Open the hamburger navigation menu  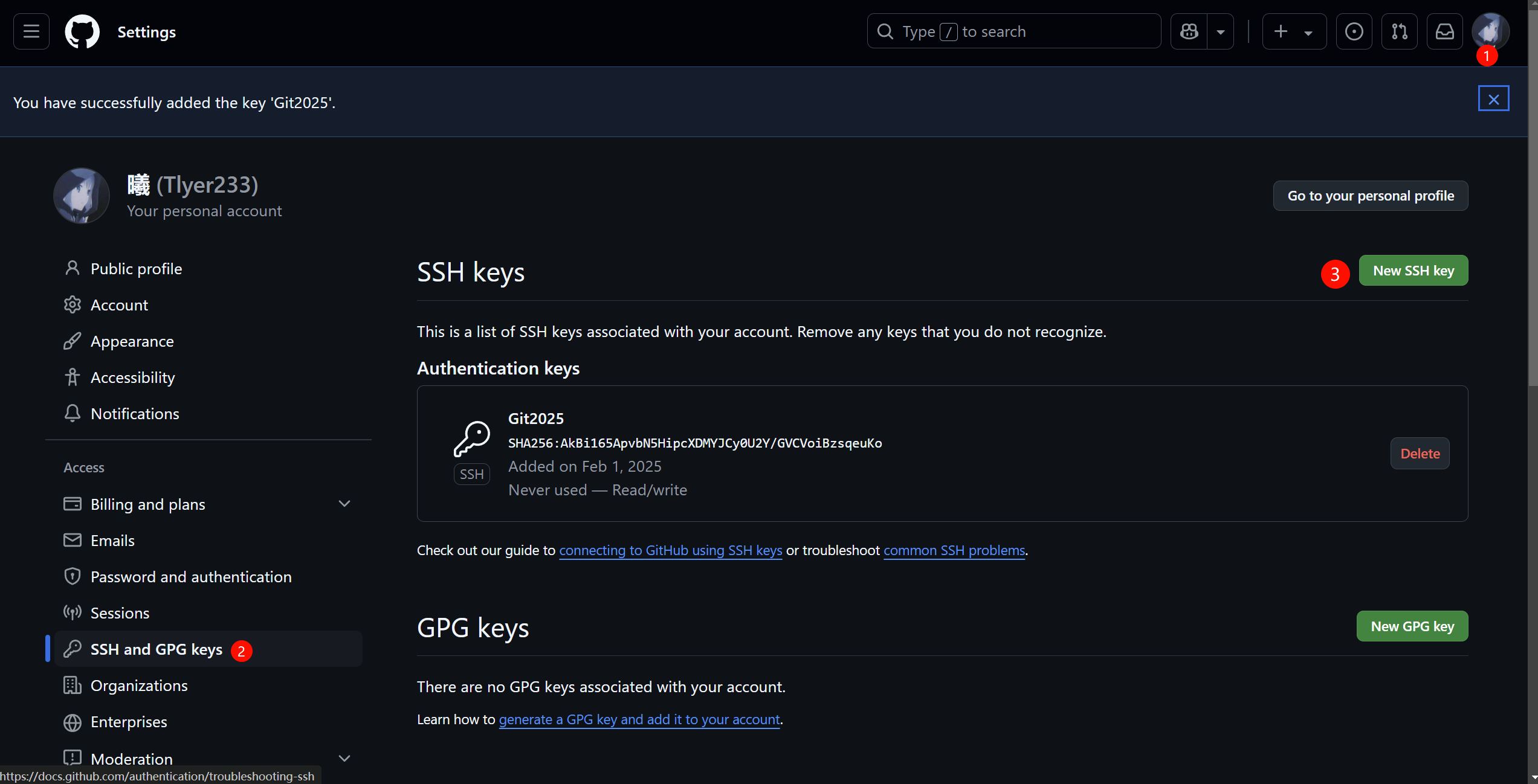coord(31,31)
